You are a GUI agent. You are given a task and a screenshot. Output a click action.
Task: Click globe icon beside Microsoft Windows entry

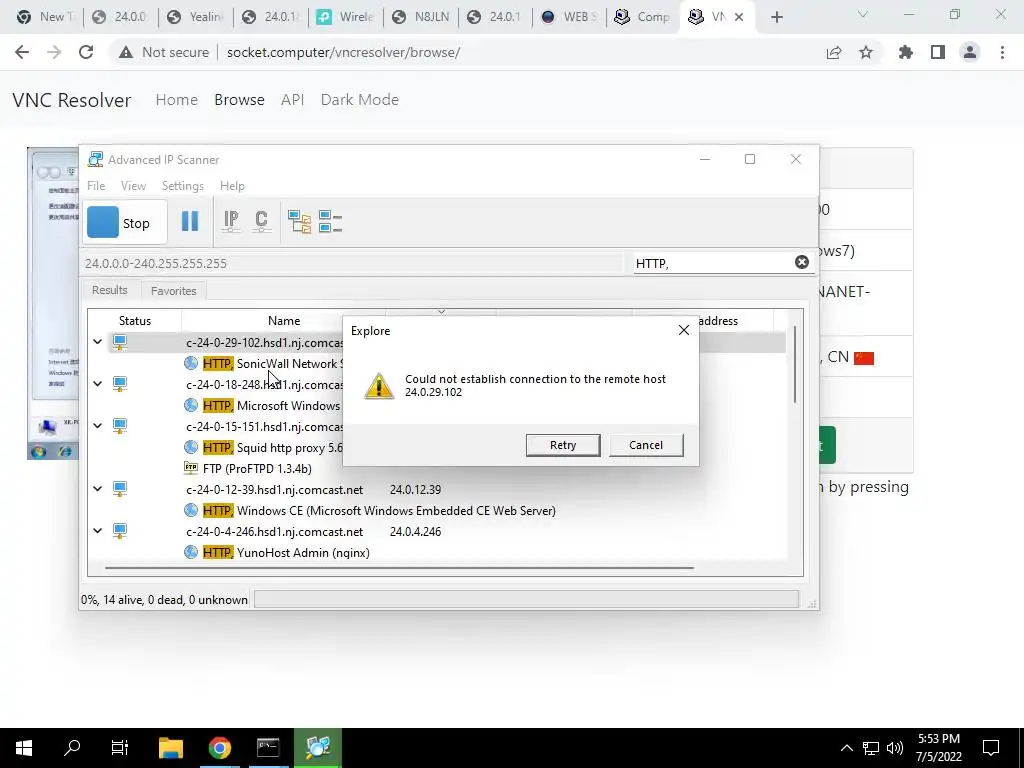pyautogui.click(x=191, y=405)
